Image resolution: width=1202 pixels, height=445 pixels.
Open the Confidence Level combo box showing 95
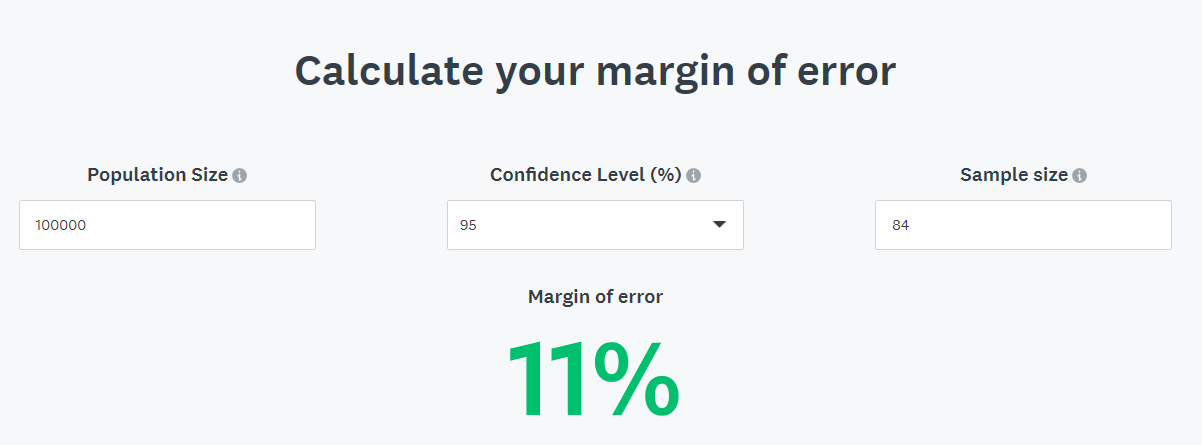coord(595,225)
